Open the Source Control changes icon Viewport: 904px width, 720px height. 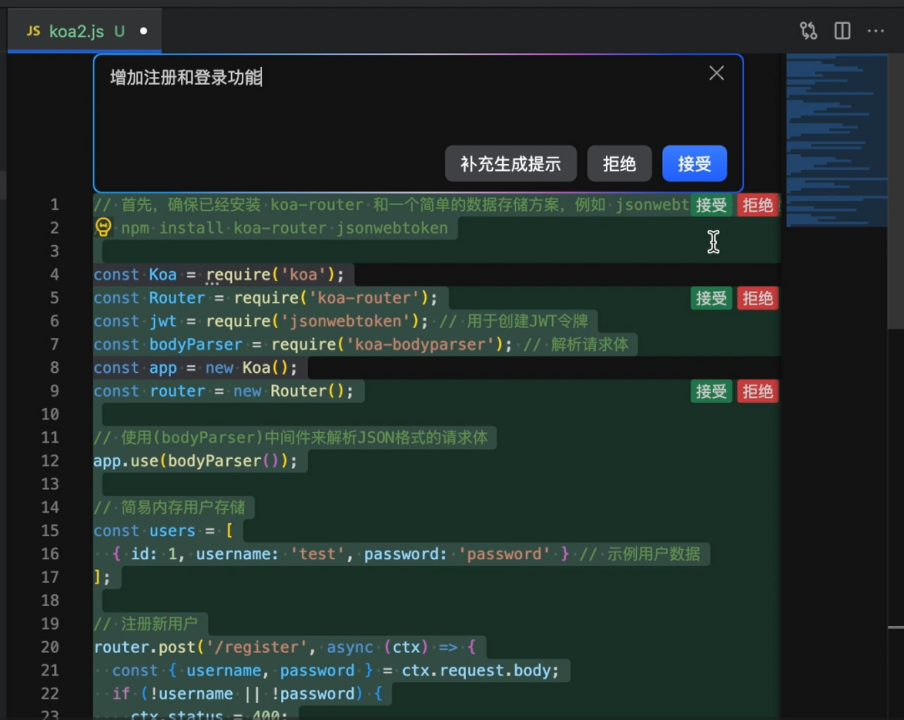(x=809, y=31)
